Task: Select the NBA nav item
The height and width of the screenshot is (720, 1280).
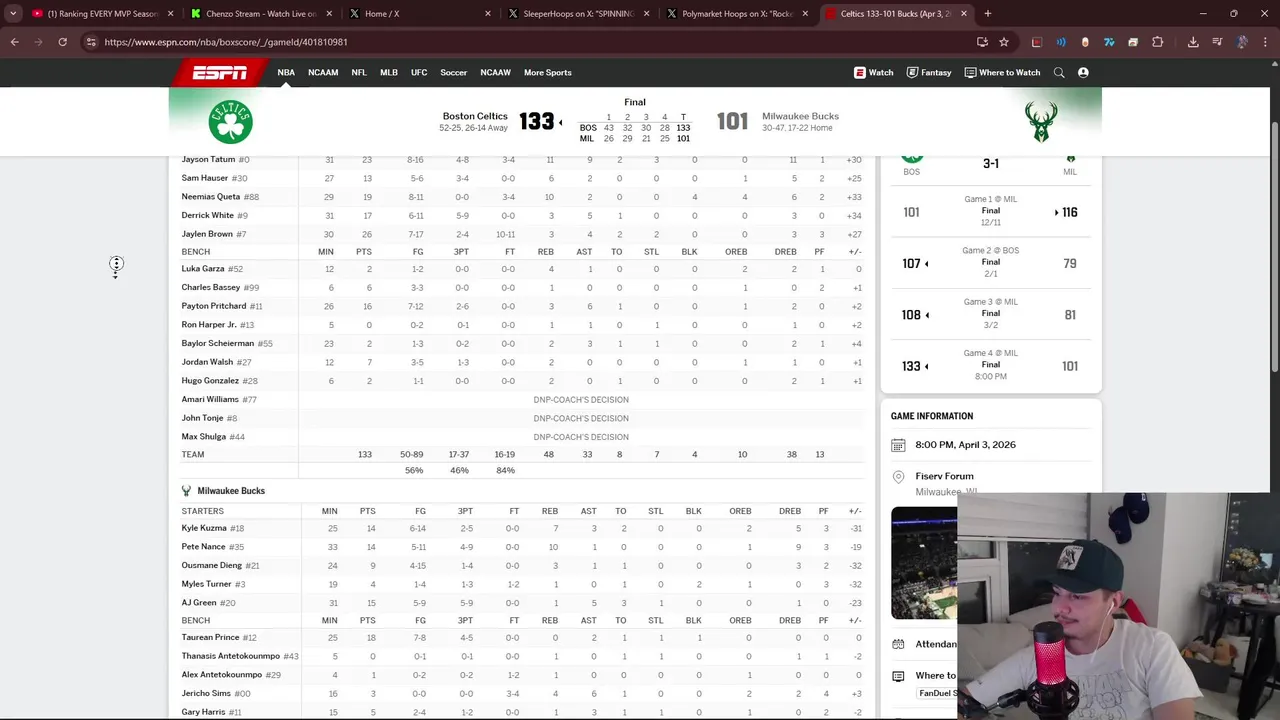Action: pos(286,72)
